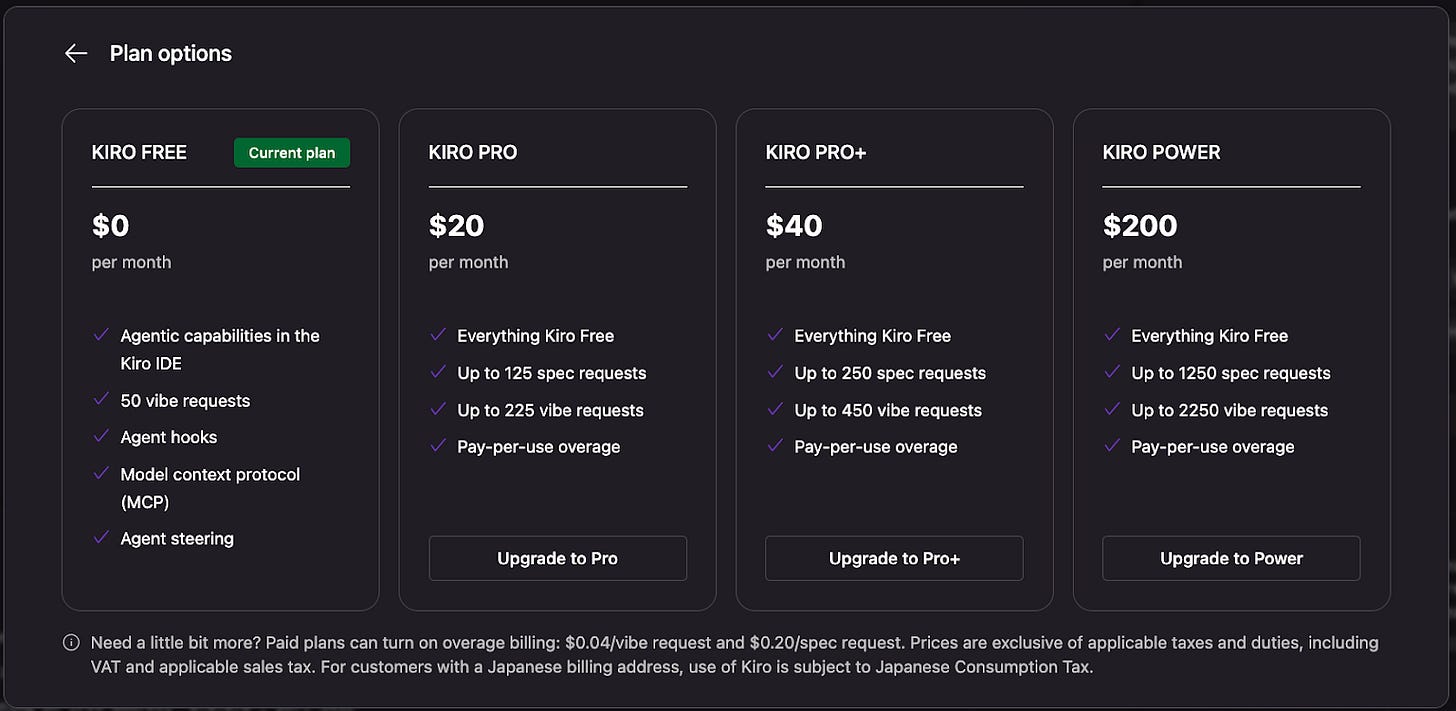Select the checkmark next to Agent hooks
Screen dimensions: 1456x711
(100, 437)
